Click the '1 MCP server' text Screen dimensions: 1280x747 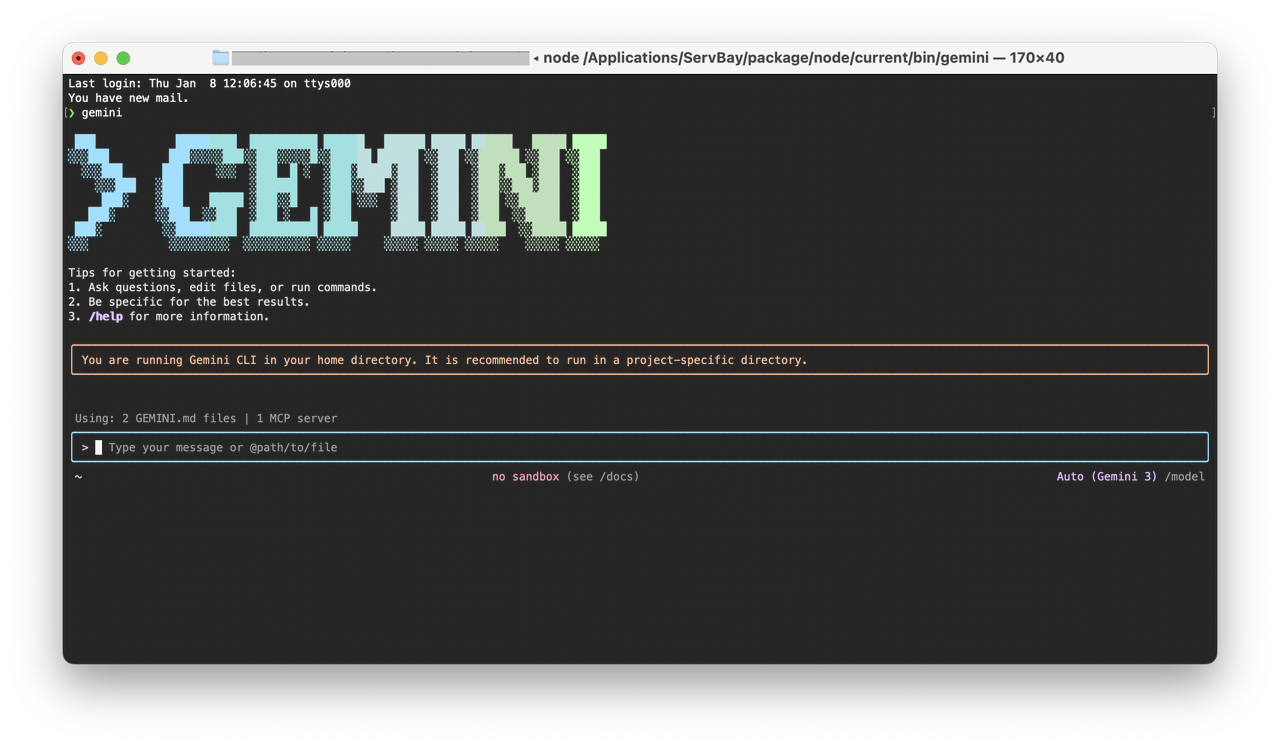[x=297, y=418]
